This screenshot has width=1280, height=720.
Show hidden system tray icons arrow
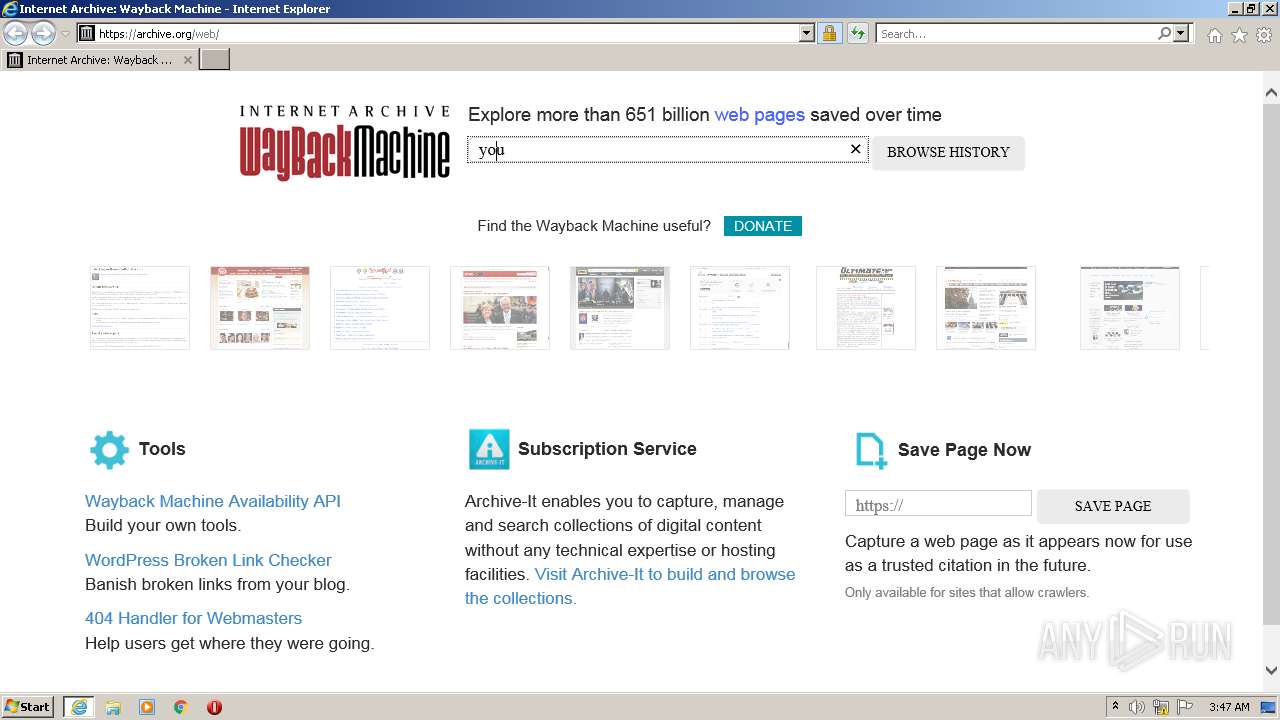tap(1115, 707)
